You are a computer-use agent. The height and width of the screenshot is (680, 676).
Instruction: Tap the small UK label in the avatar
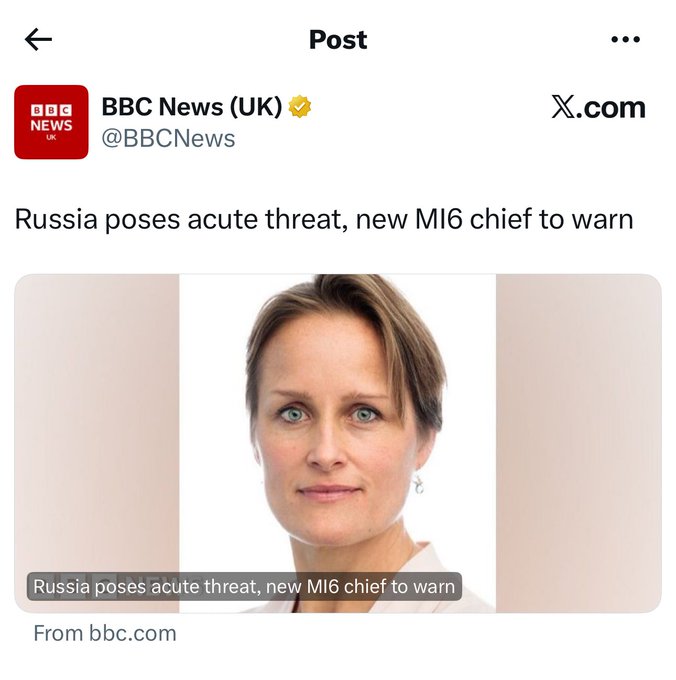[x=51, y=138]
